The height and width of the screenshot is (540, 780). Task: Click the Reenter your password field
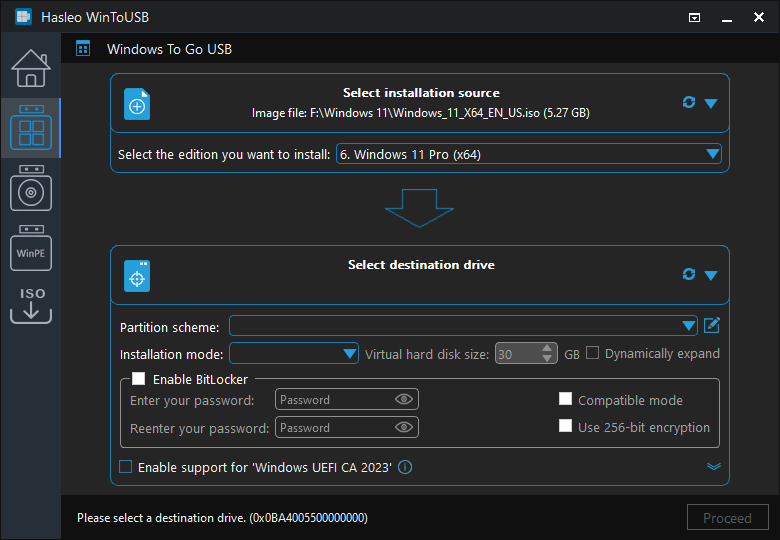point(347,427)
